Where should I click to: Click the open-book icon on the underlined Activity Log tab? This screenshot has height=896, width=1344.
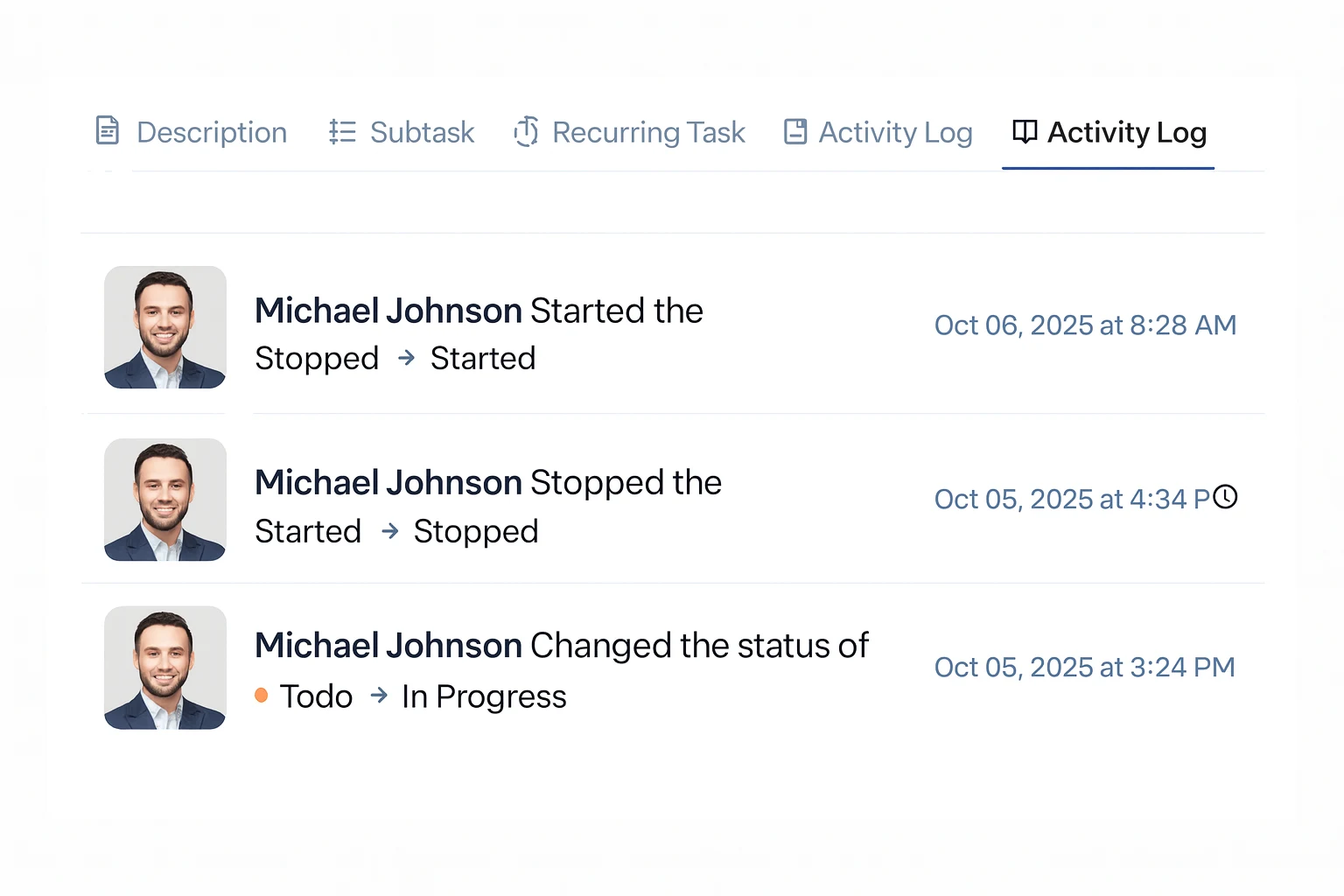coord(1025,131)
